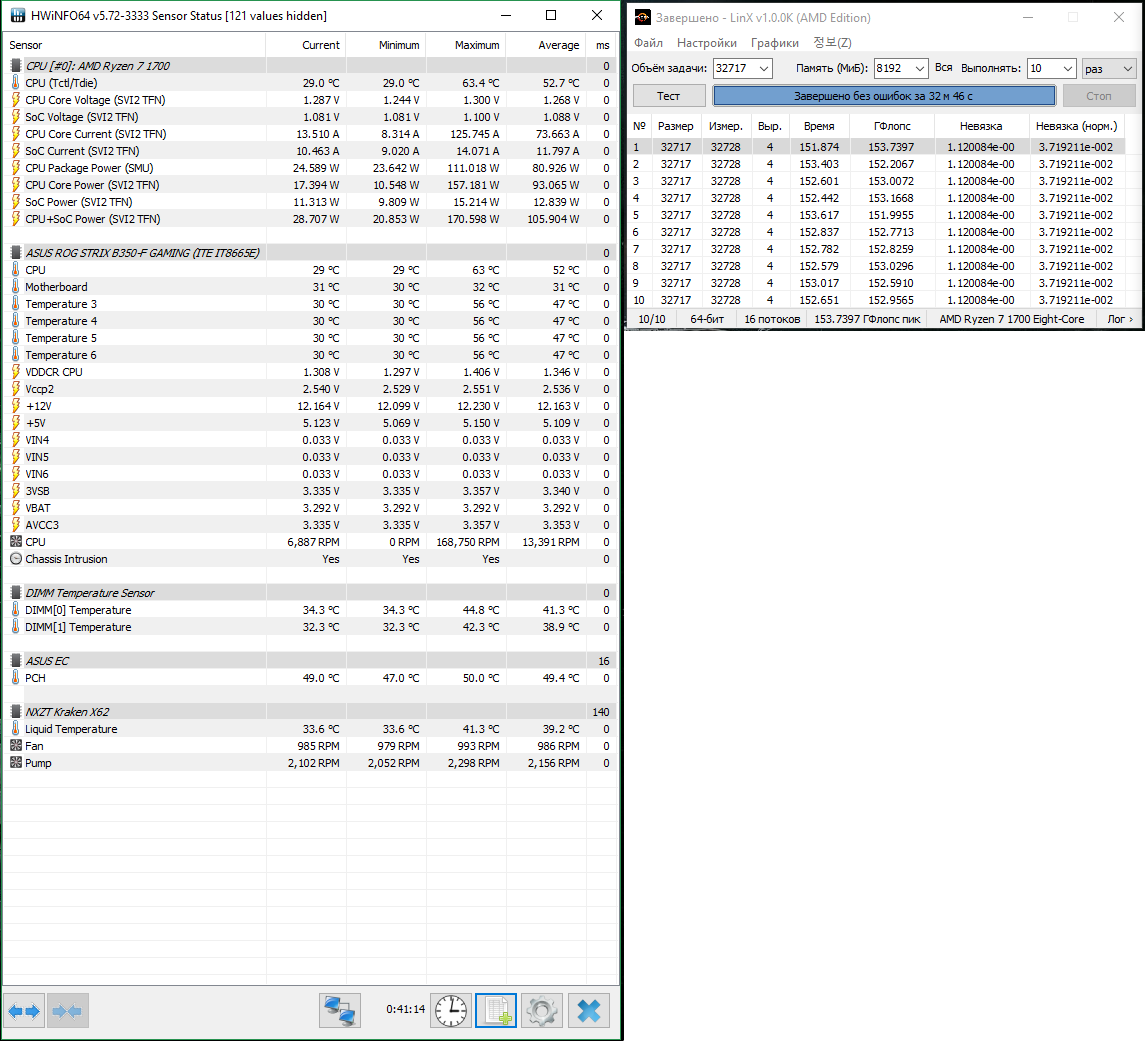This screenshot has width=1145, height=1041.
Task: Click the ГФлопс column header in LinX
Action: click(x=892, y=126)
